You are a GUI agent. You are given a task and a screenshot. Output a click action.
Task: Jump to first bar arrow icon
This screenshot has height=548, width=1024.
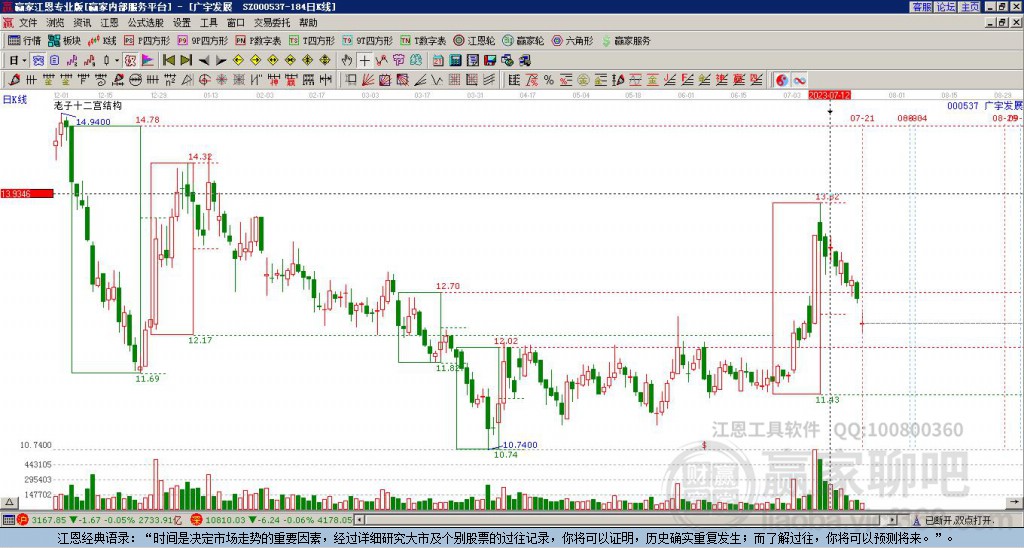168,61
